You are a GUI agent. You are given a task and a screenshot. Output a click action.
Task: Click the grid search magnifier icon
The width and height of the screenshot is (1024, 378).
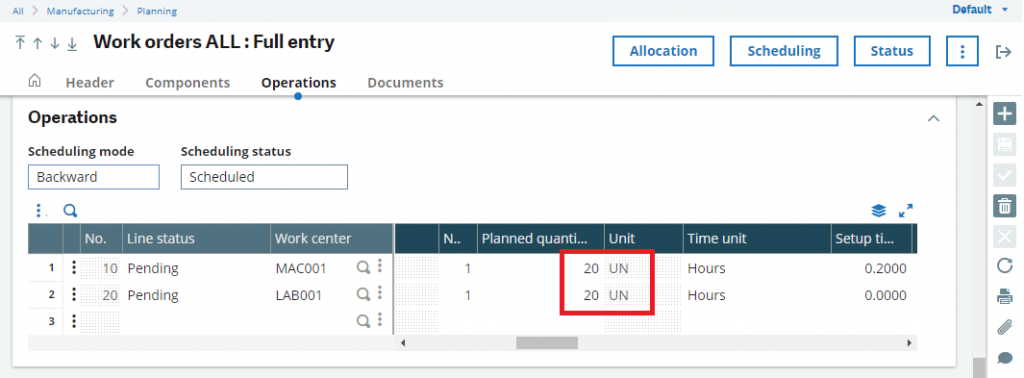70,210
